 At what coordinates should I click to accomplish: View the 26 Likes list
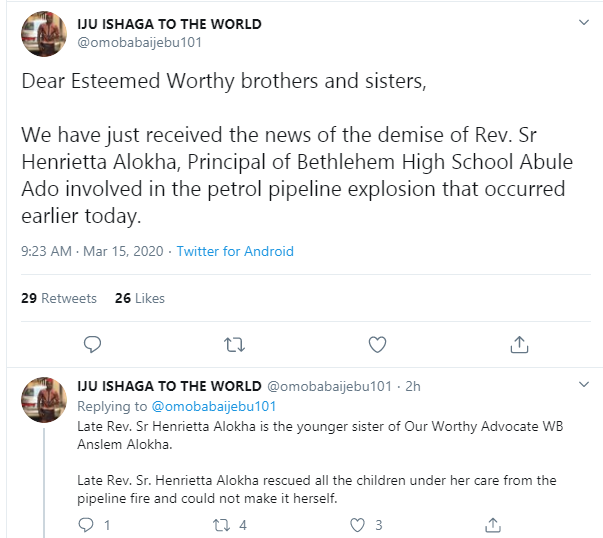pos(139,298)
